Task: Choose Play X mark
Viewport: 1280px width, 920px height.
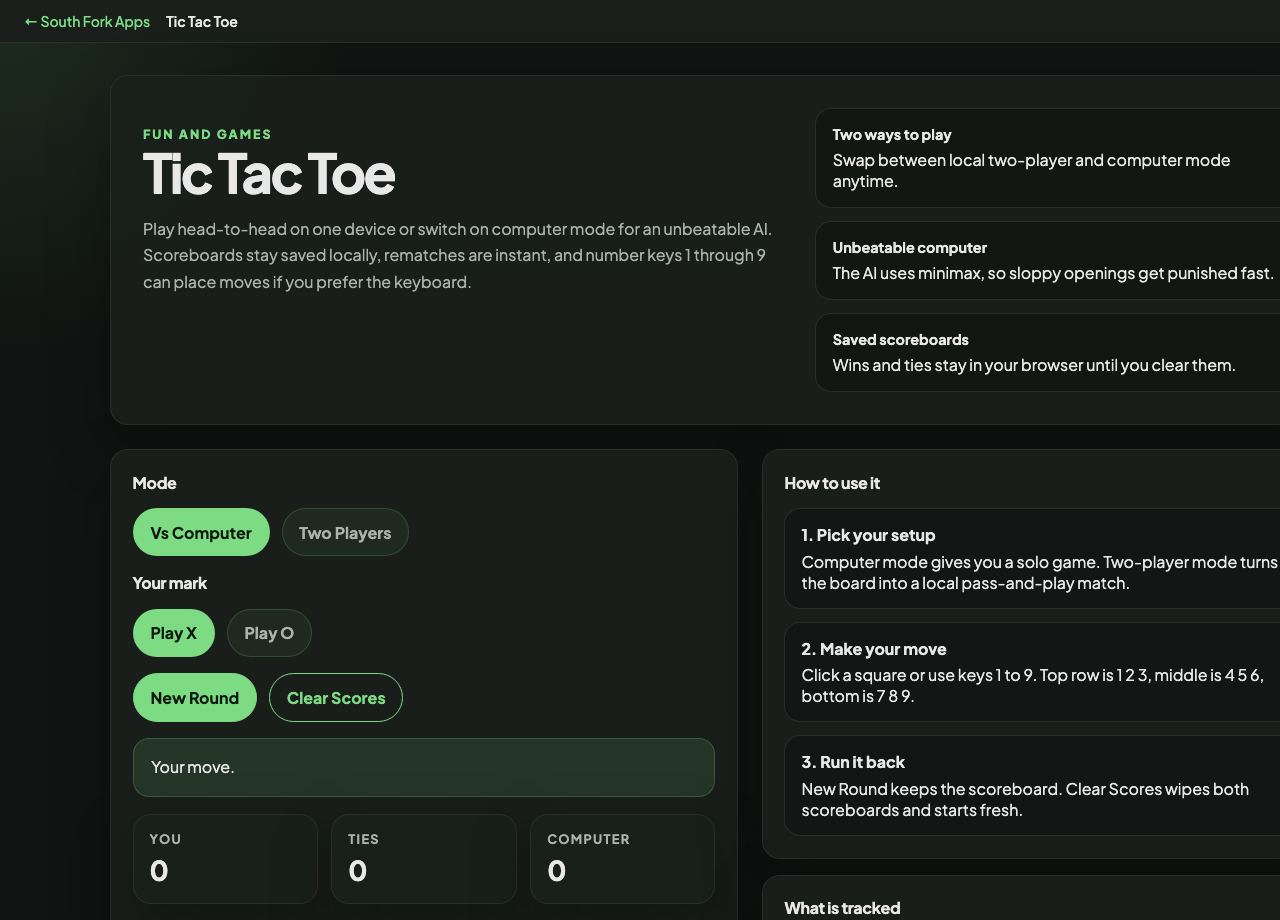Action: (x=174, y=633)
